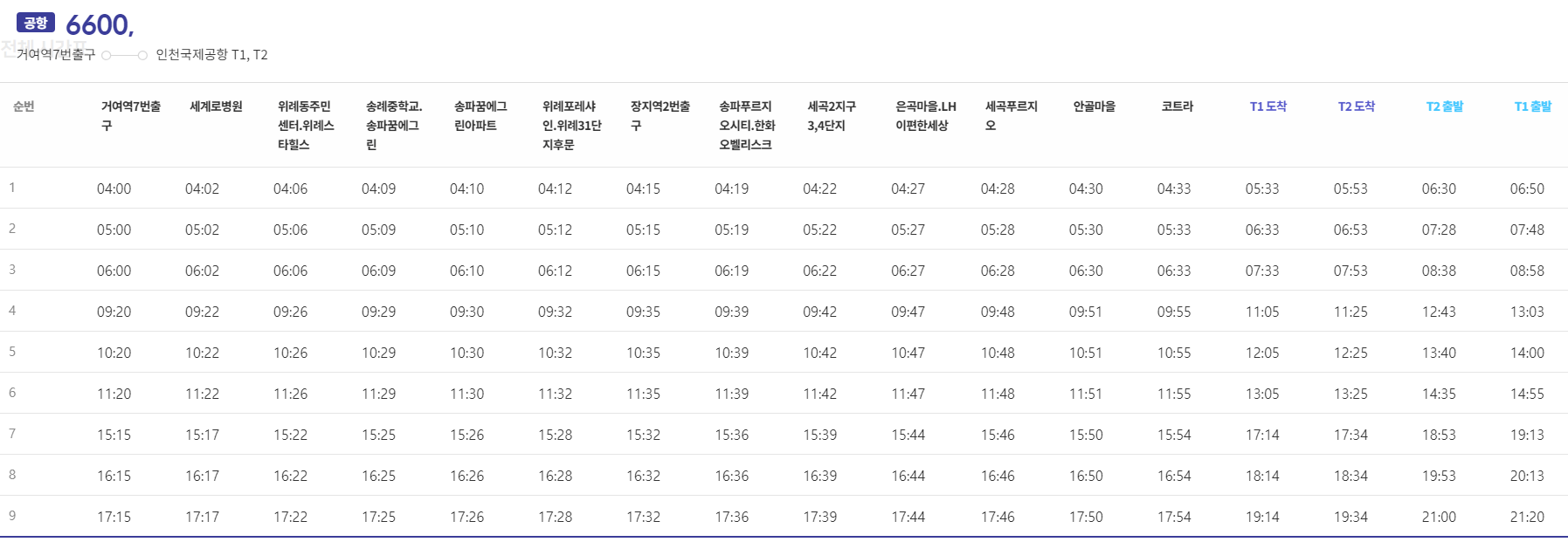Click the 장지역2번출구 column header

click(660, 116)
